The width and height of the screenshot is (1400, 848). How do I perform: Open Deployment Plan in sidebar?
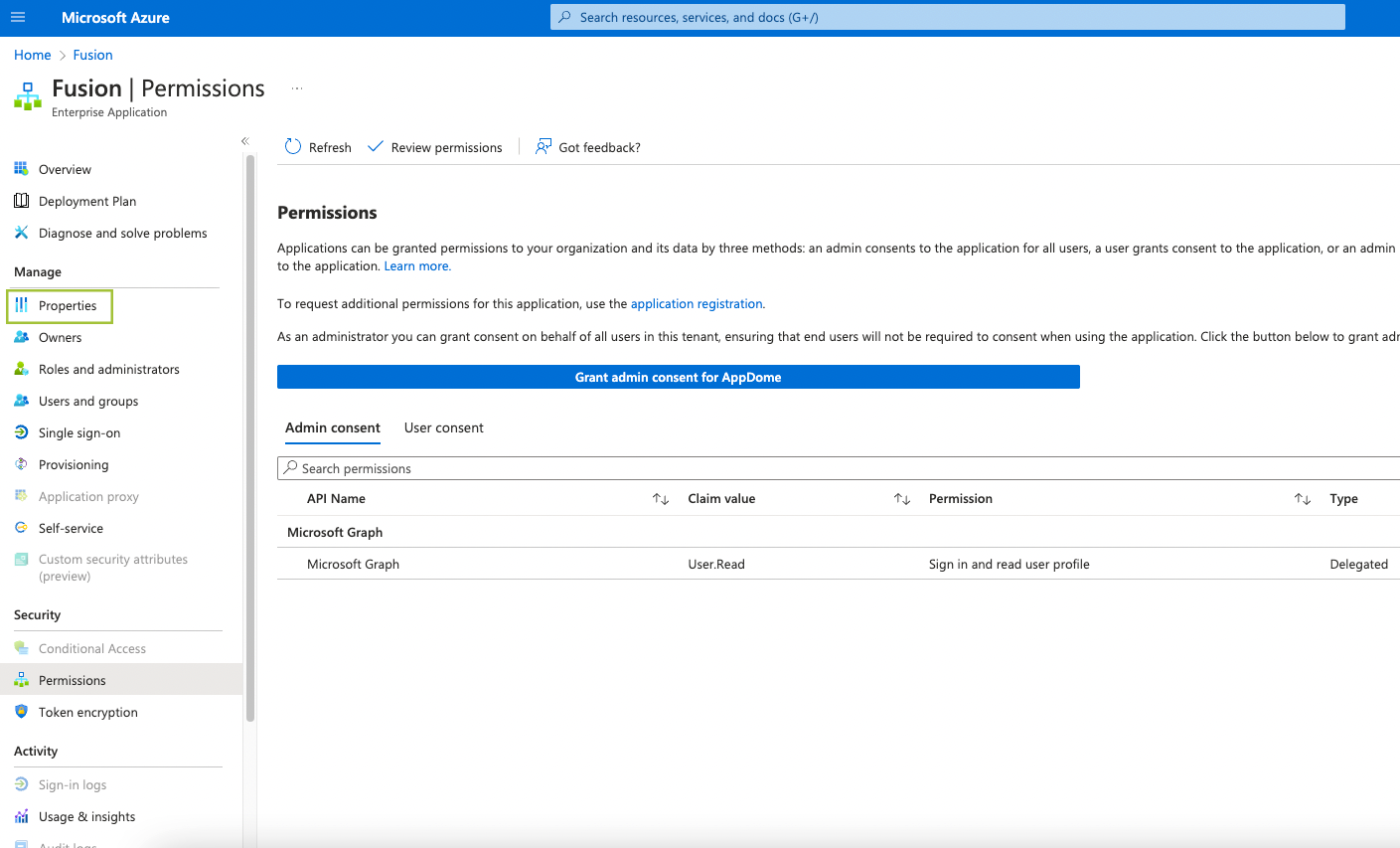click(86, 202)
